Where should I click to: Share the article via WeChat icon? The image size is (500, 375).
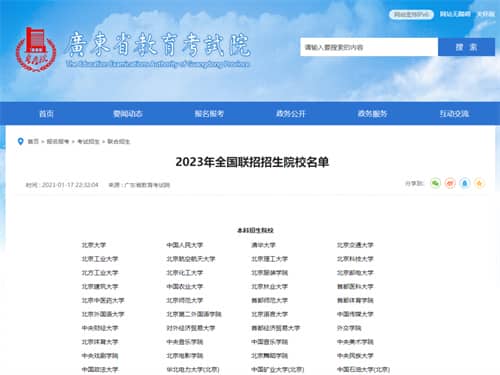pos(435,183)
